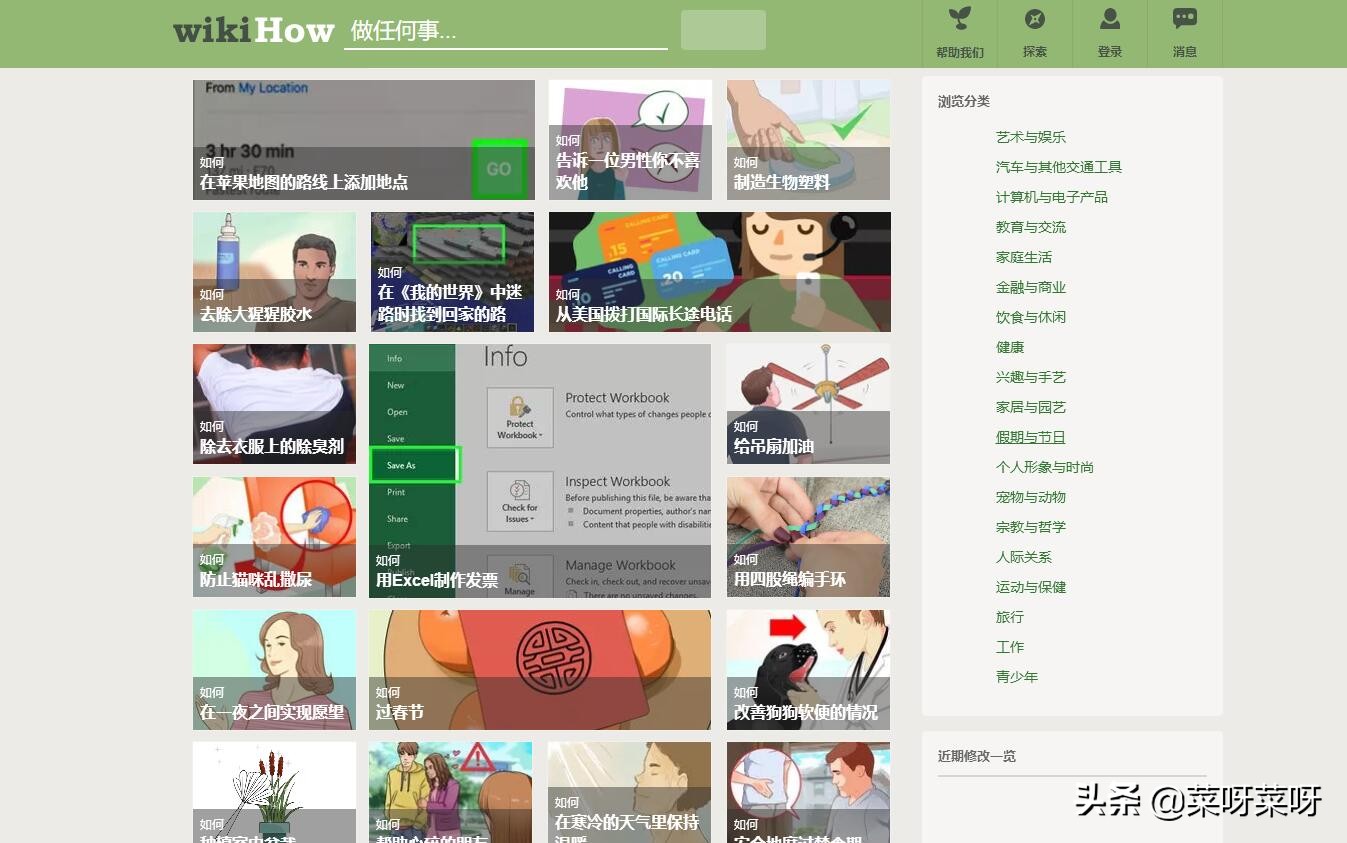This screenshot has height=843, width=1347.
Task: Select the 金融与商业 category
Action: [x=1029, y=287]
